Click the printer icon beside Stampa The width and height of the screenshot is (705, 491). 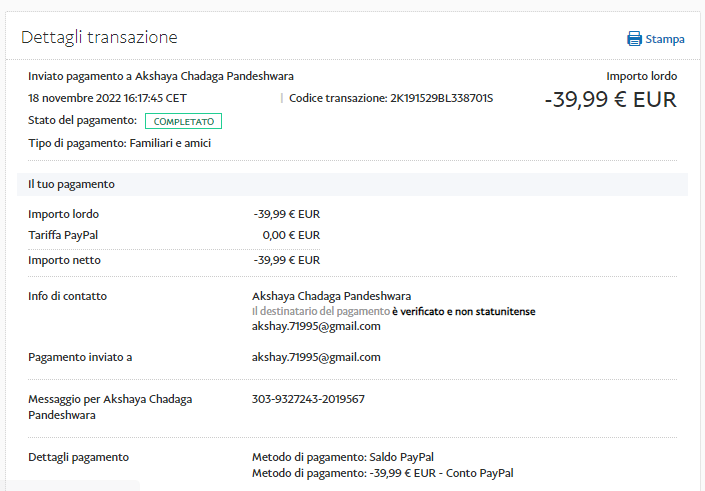point(634,39)
